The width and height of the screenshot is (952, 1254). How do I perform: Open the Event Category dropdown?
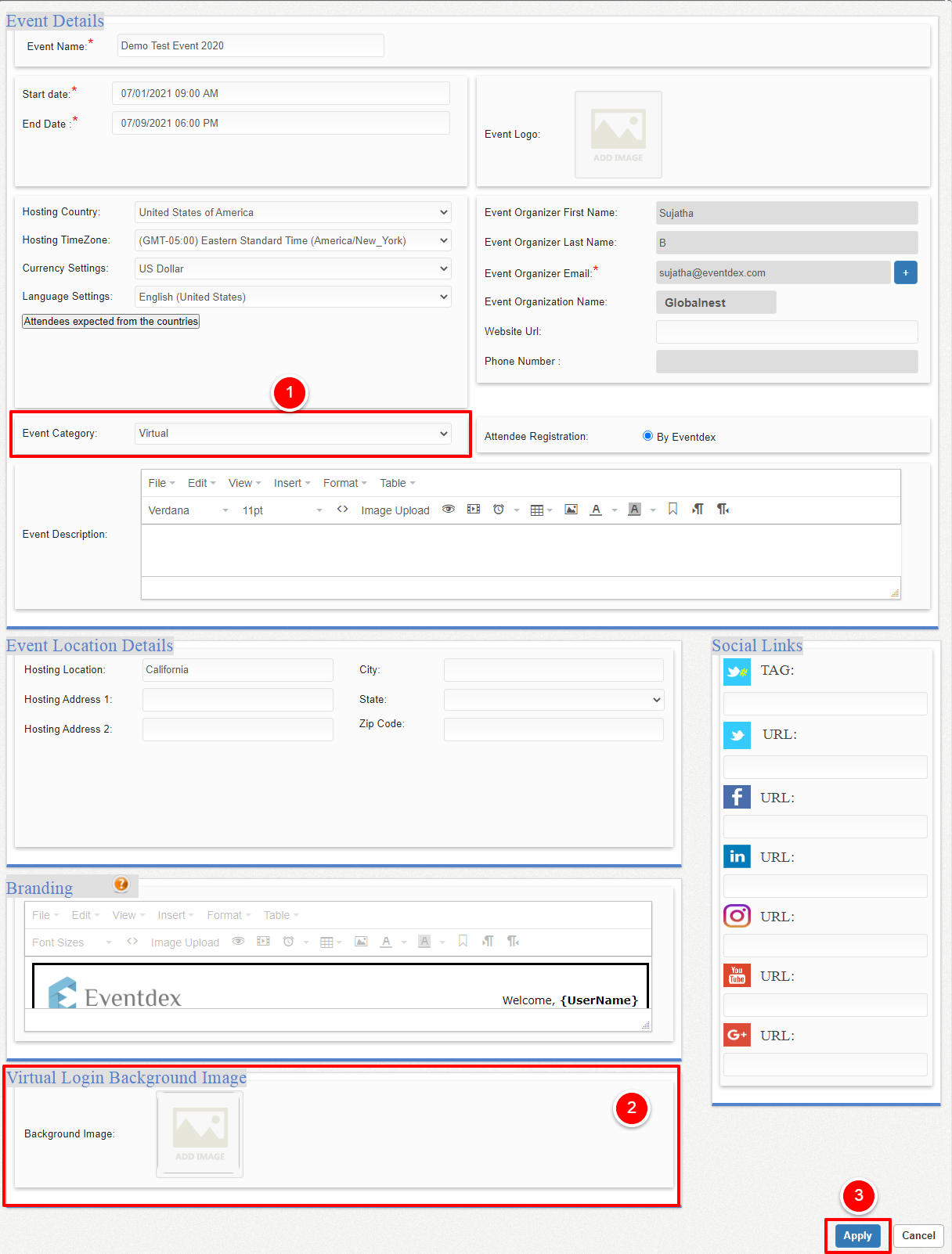293,434
